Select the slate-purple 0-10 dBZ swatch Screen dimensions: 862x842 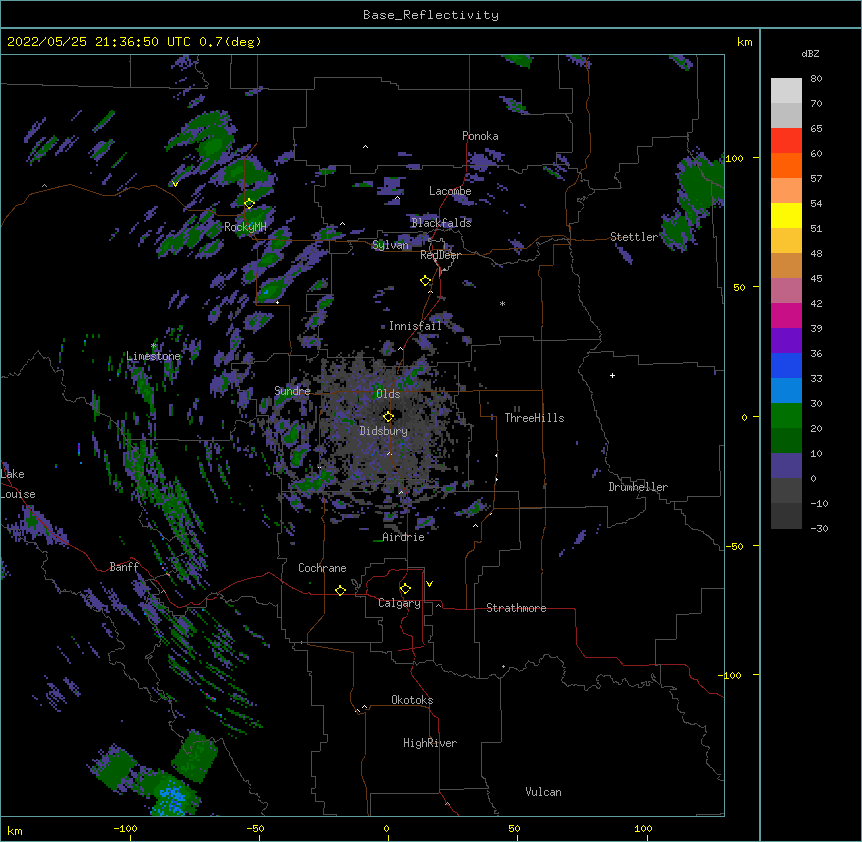786,466
